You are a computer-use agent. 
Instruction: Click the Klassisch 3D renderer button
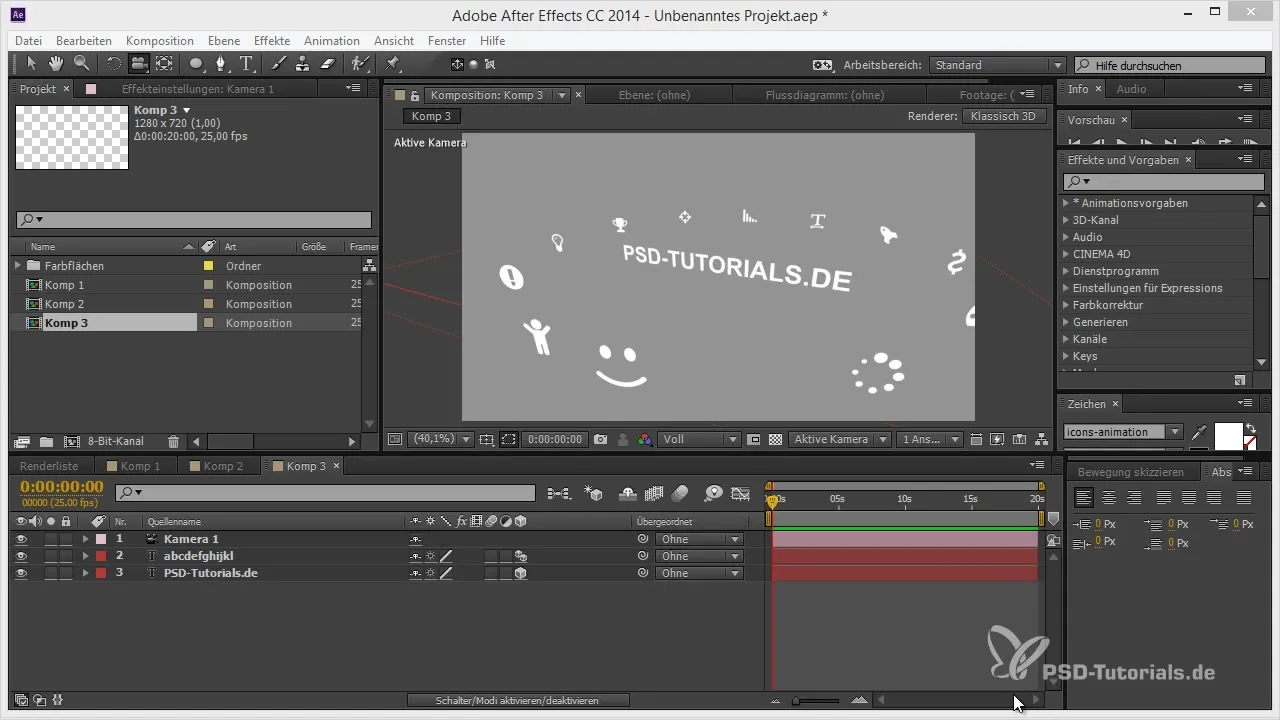pos(1005,116)
